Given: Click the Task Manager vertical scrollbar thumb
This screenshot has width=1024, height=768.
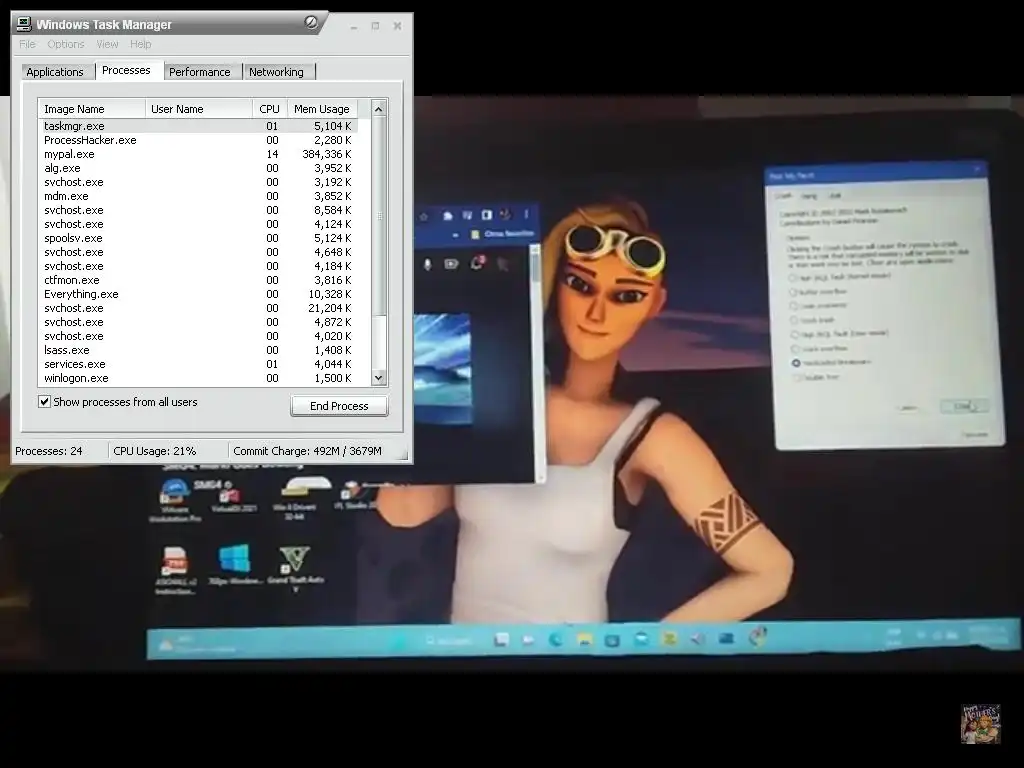Looking at the screenshot, I should tap(379, 216).
